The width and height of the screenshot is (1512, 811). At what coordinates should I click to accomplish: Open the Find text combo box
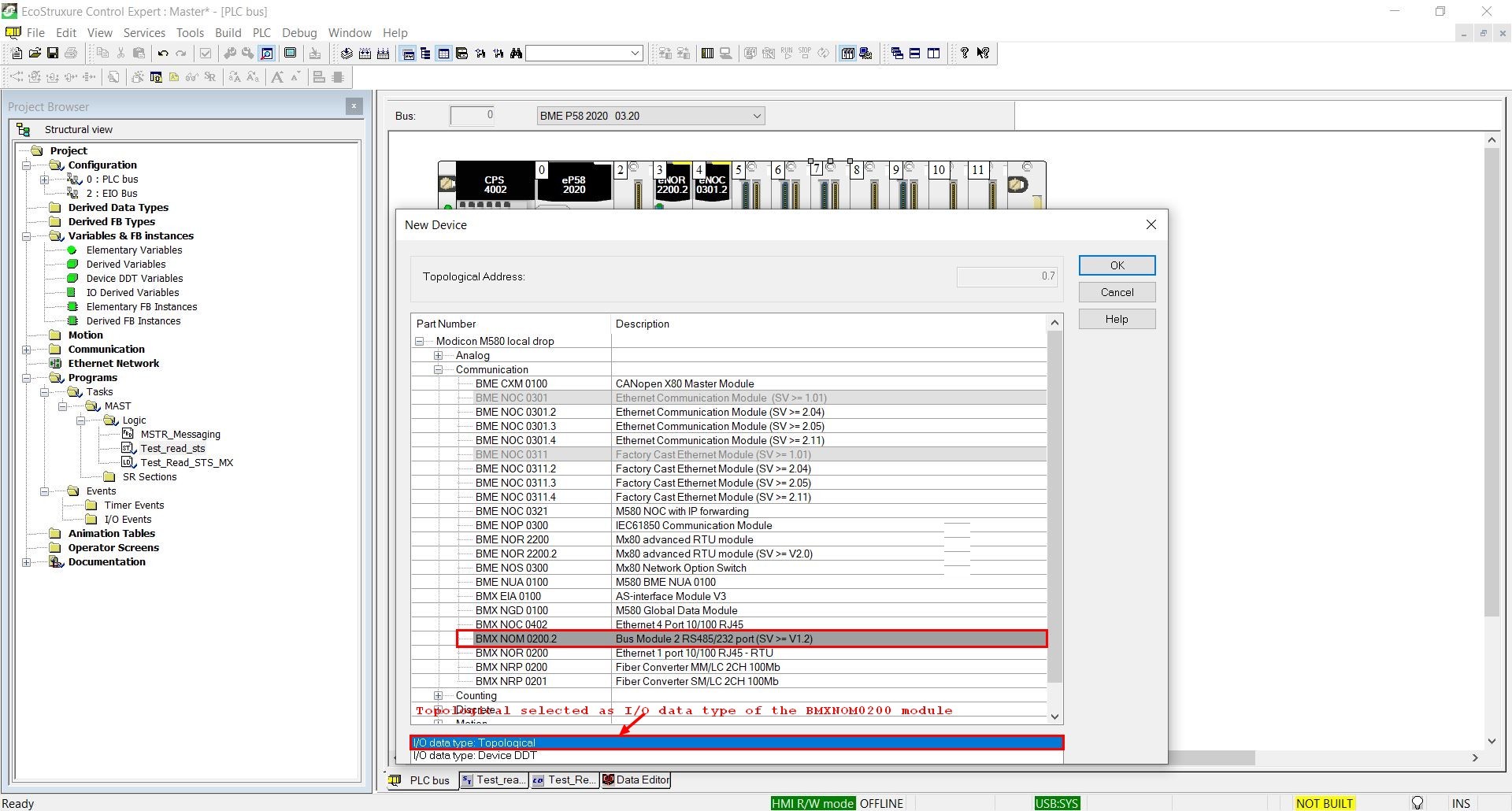tap(584, 54)
